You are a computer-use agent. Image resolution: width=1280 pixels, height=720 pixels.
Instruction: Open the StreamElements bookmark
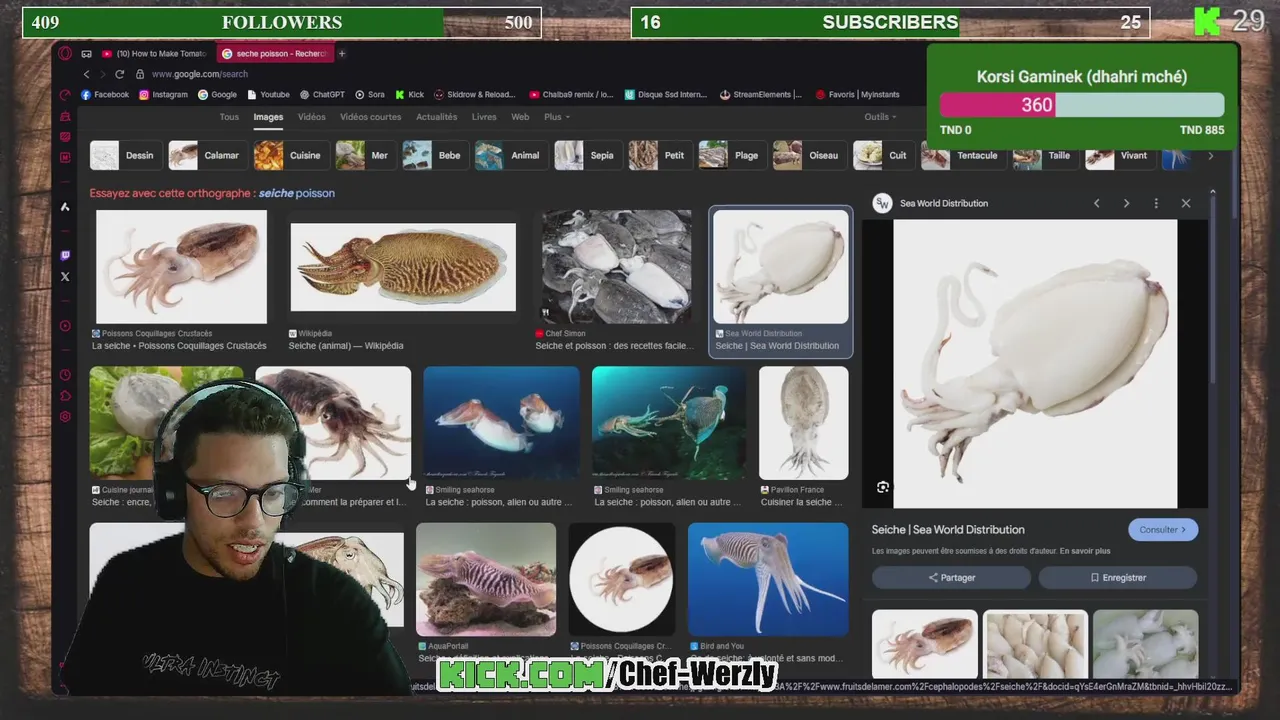[x=760, y=95]
